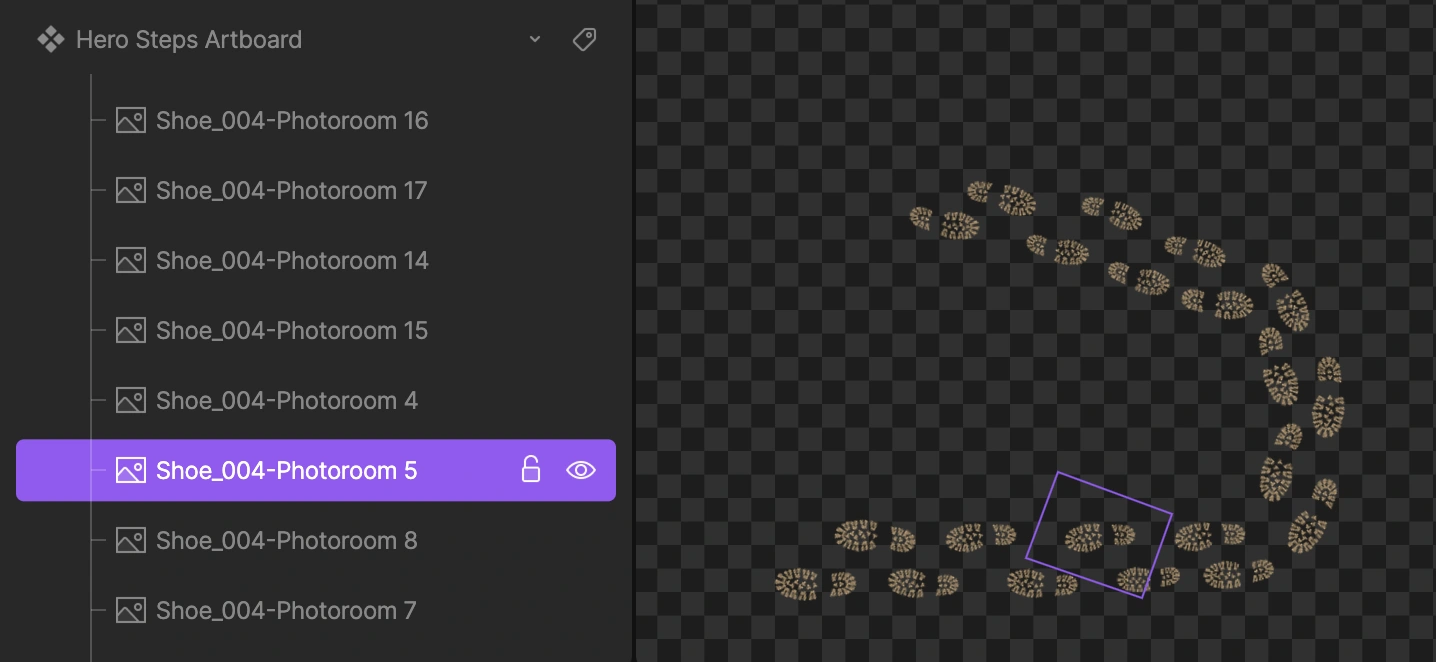Click the tag icon beside Hero Steps Artboard

coord(584,40)
